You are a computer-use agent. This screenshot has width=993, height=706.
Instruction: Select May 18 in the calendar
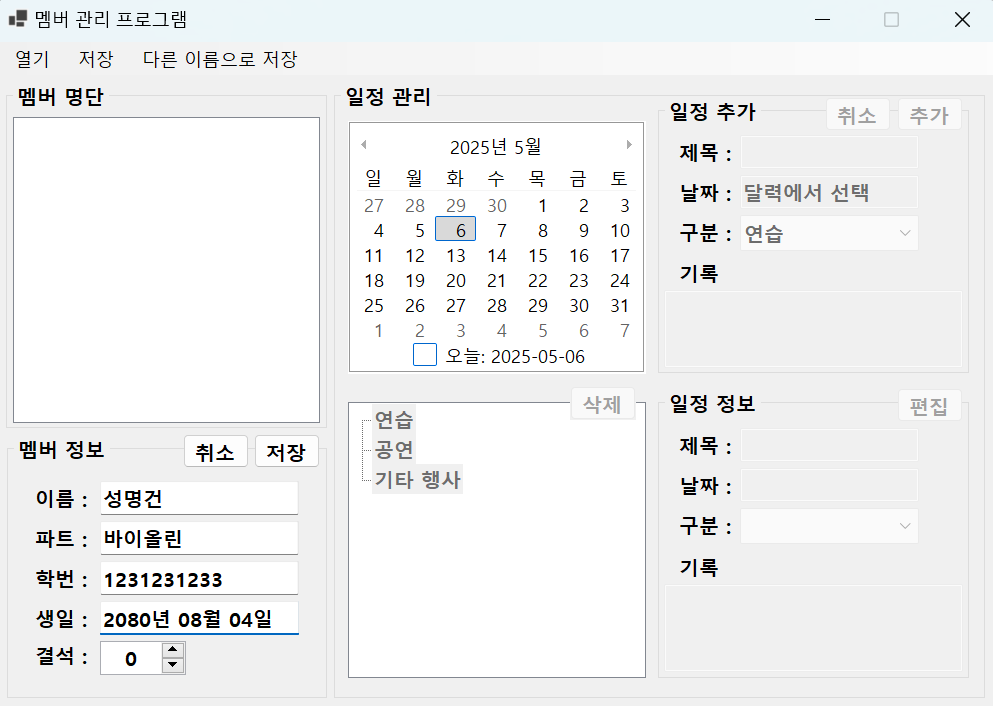374,281
